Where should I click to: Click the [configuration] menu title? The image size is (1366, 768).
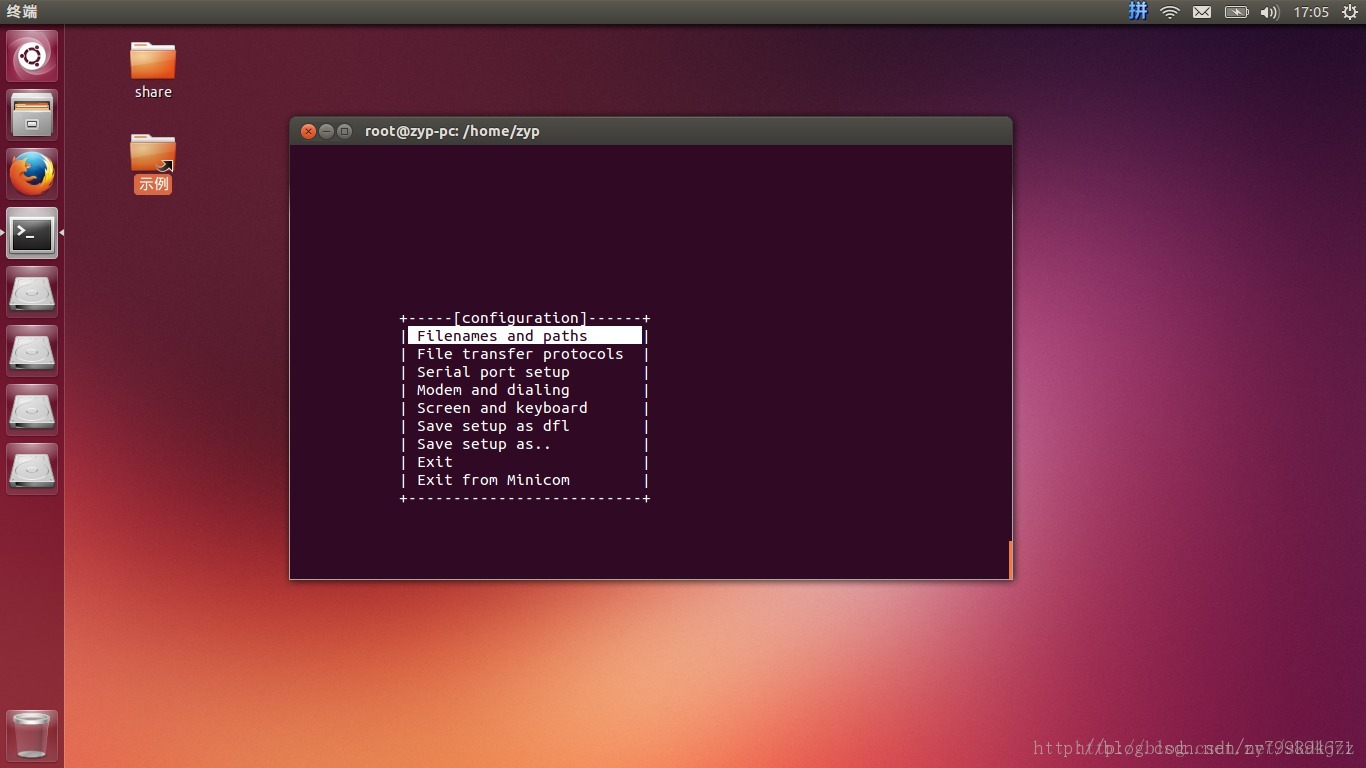(x=520, y=318)
